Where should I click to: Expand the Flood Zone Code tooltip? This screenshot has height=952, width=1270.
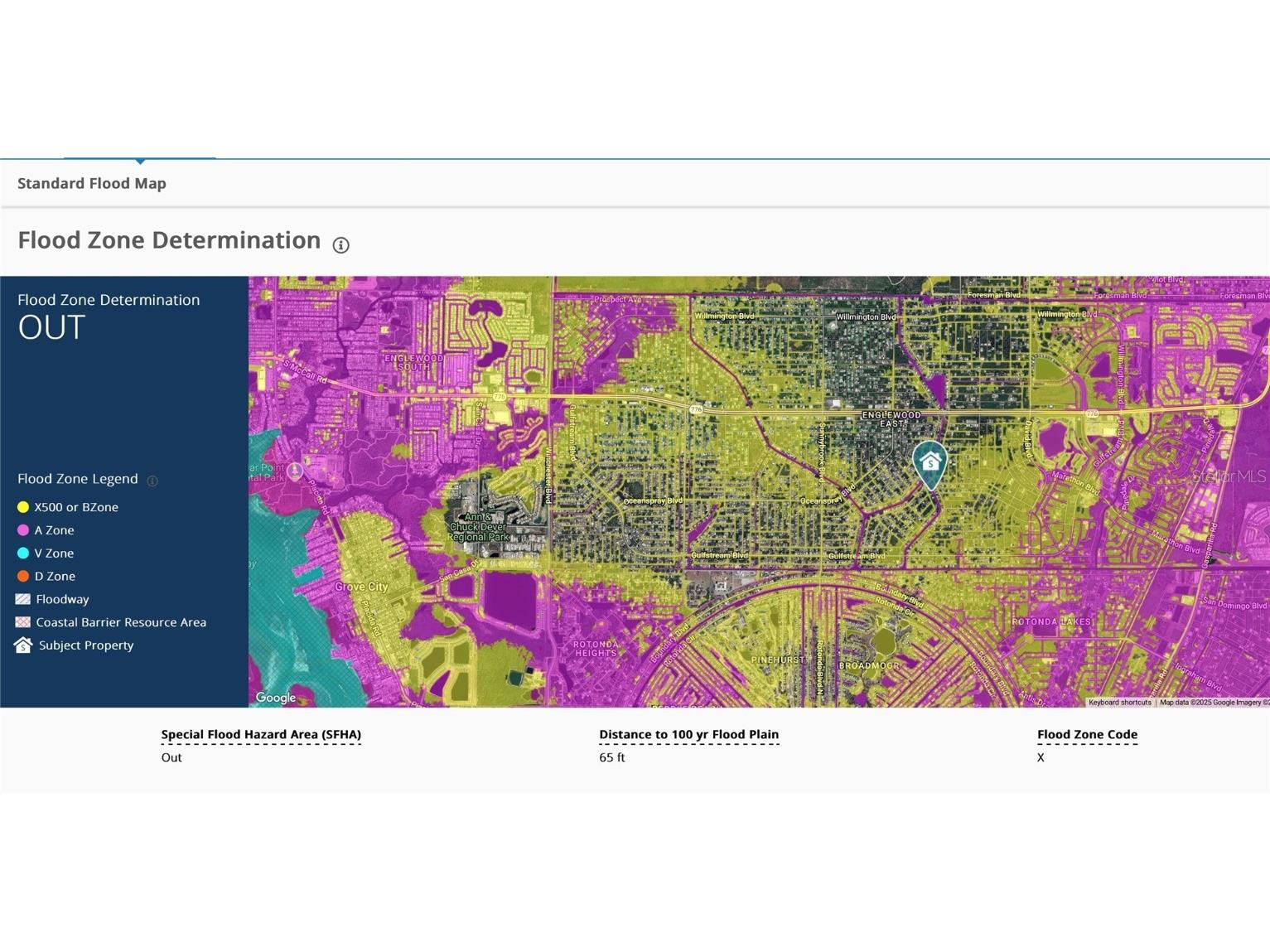pyautogui.click(x=1088, y=734)
